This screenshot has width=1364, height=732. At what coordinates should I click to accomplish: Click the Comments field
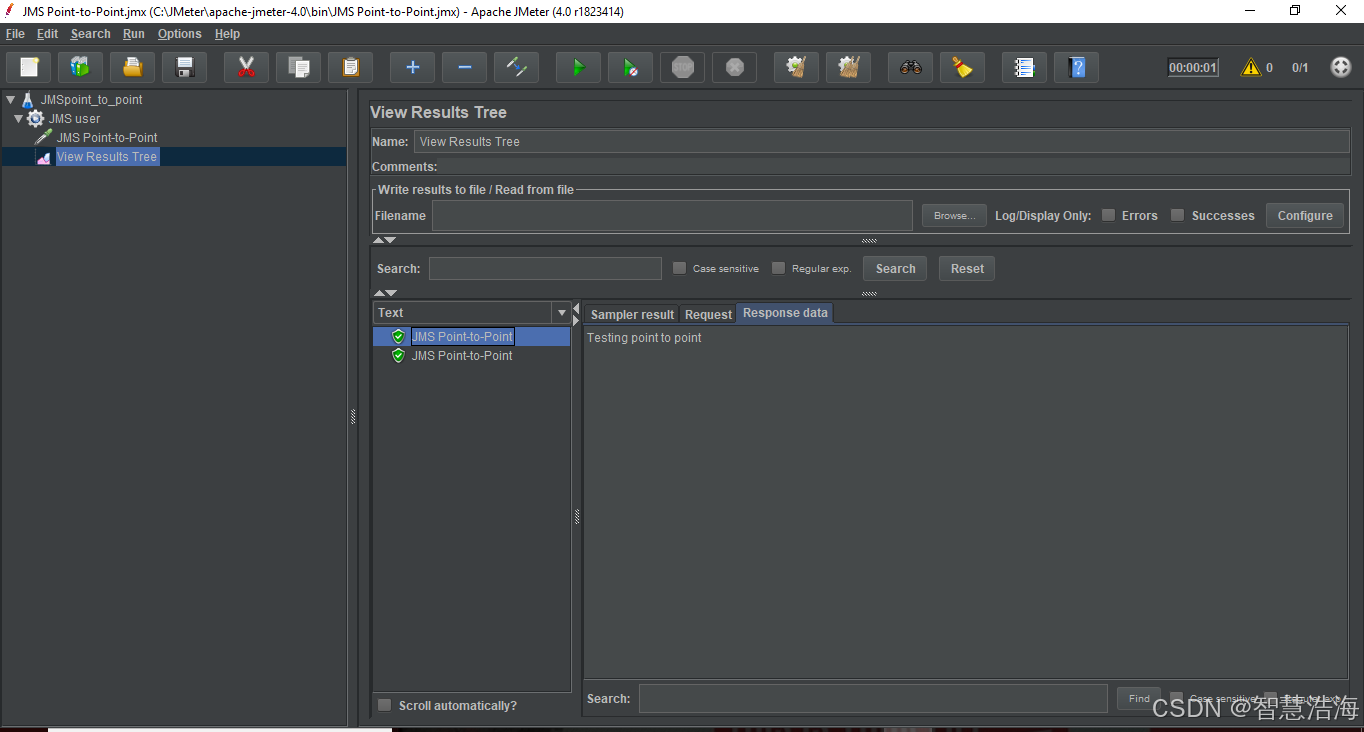[x=895, y=166]
